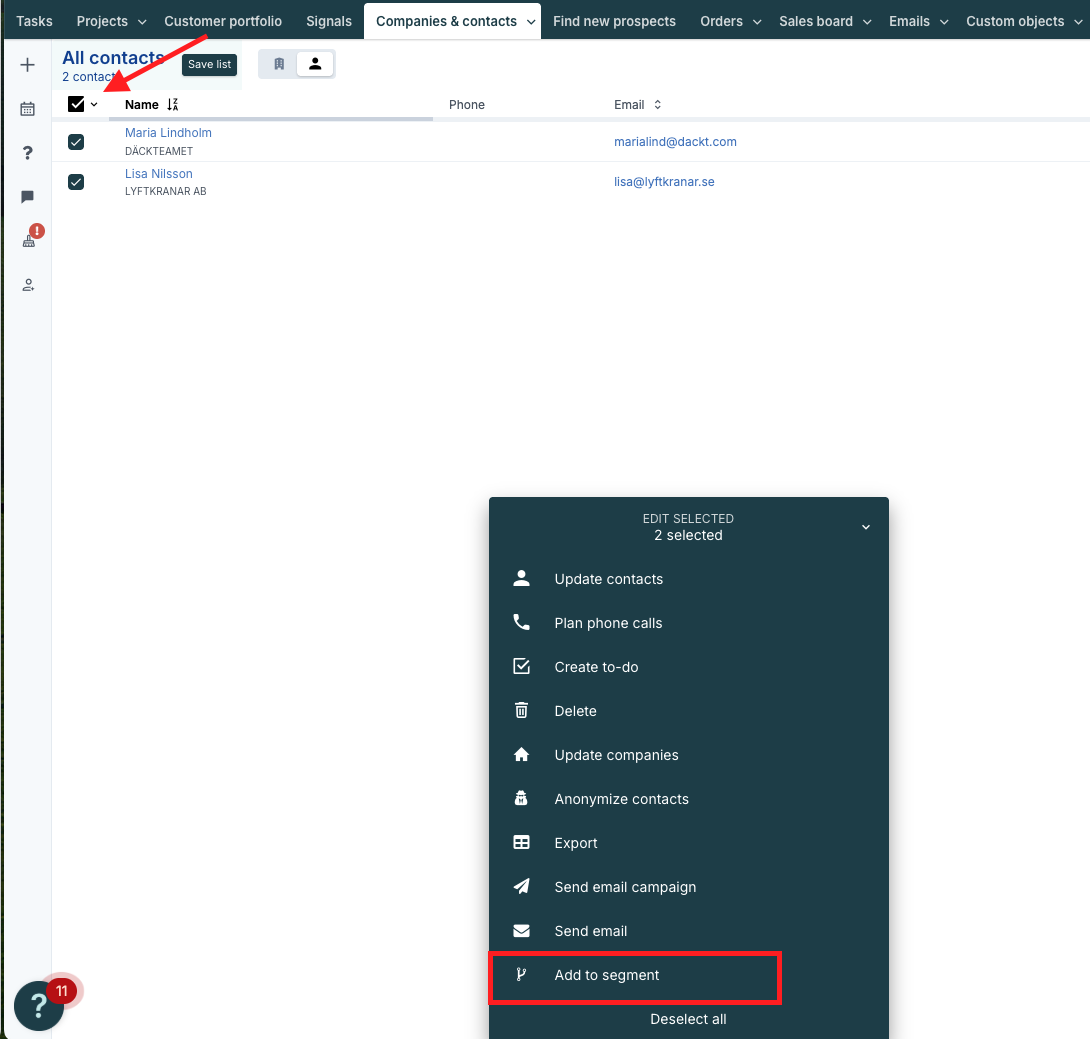The image size is (1090, 1039).
Task: Switch to companies view building icon
Action: click(279, 64)
